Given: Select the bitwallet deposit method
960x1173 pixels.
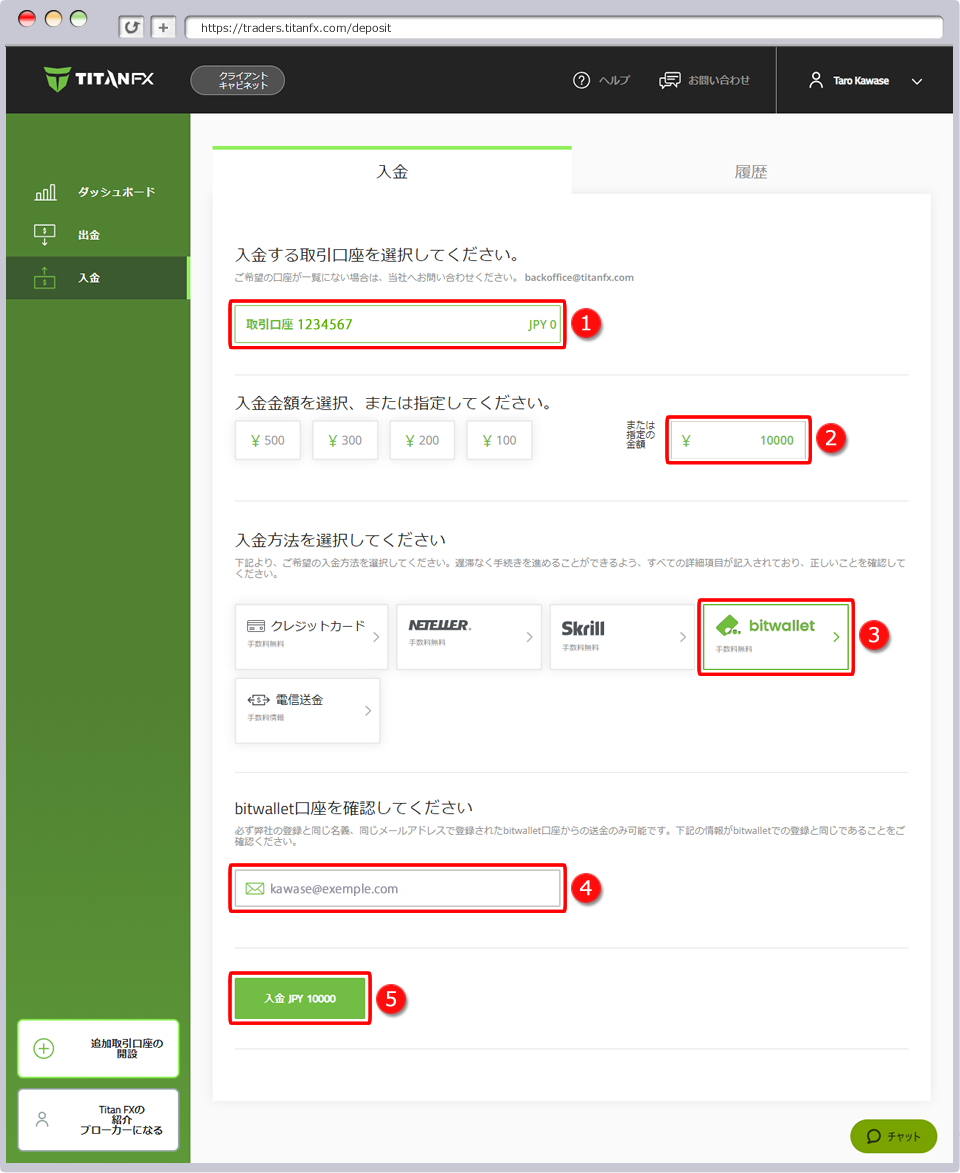Looking at the screenshot, I should coord(776,637).
